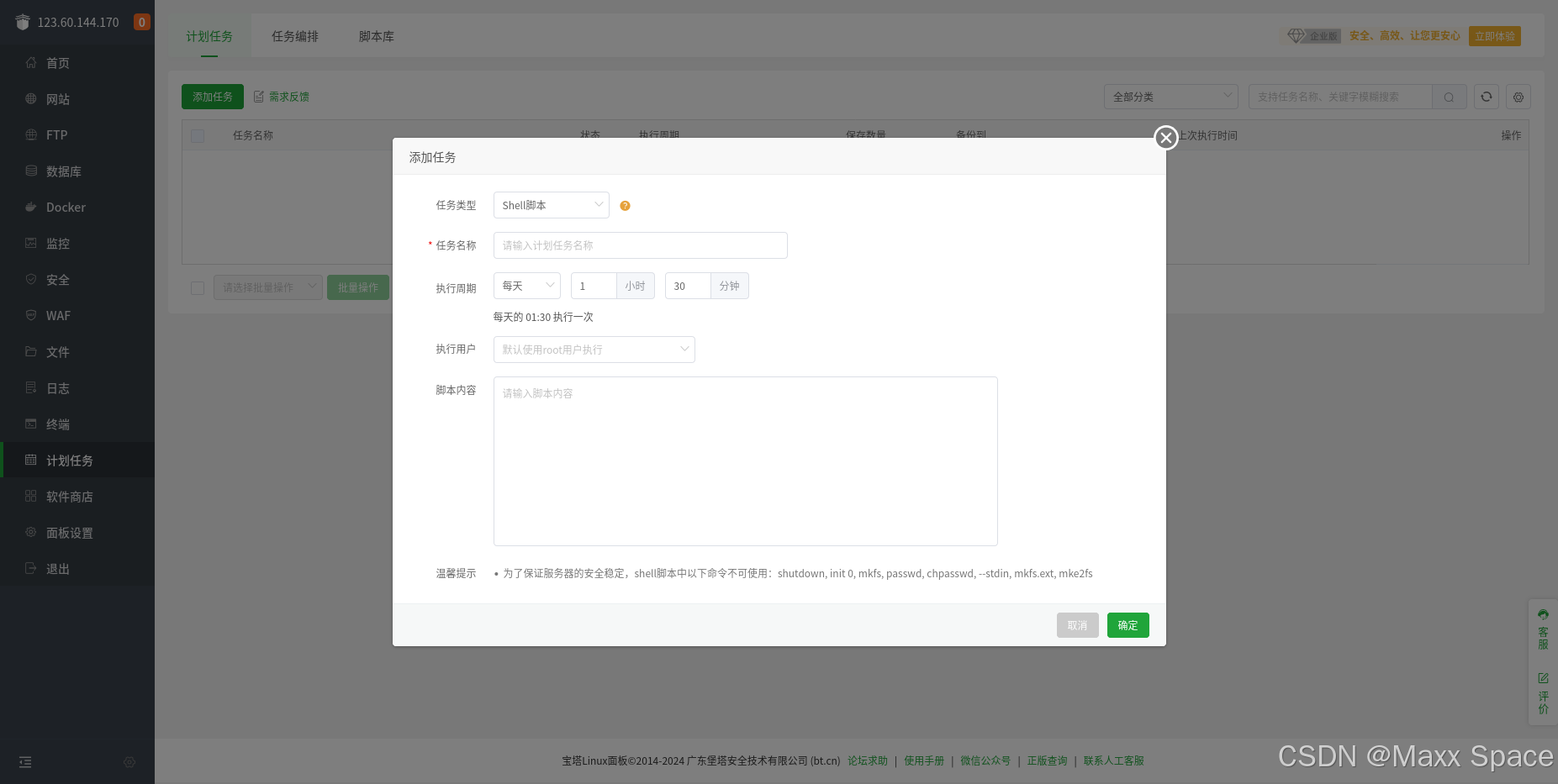Open the 使用手册 footer link
The width and height of the screenshot is (1558, 784).
click(924, 760)
